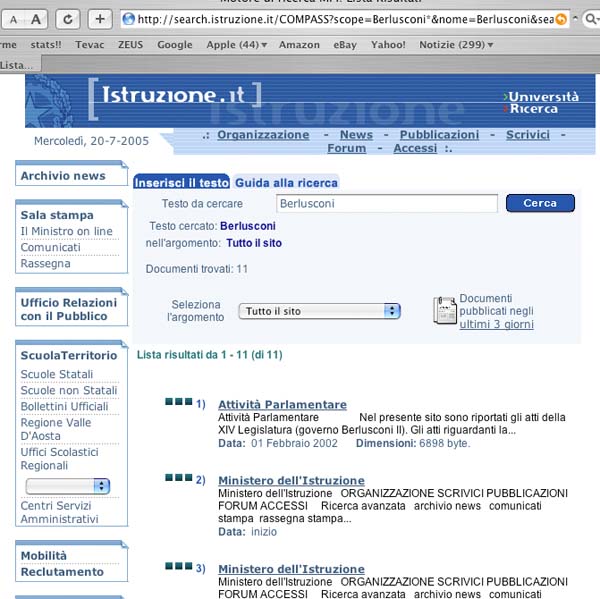Image resolution: width=600 pixels, height=599 pixels.
Task: Open the Amazon bookmark
Action: coord(299,45)
